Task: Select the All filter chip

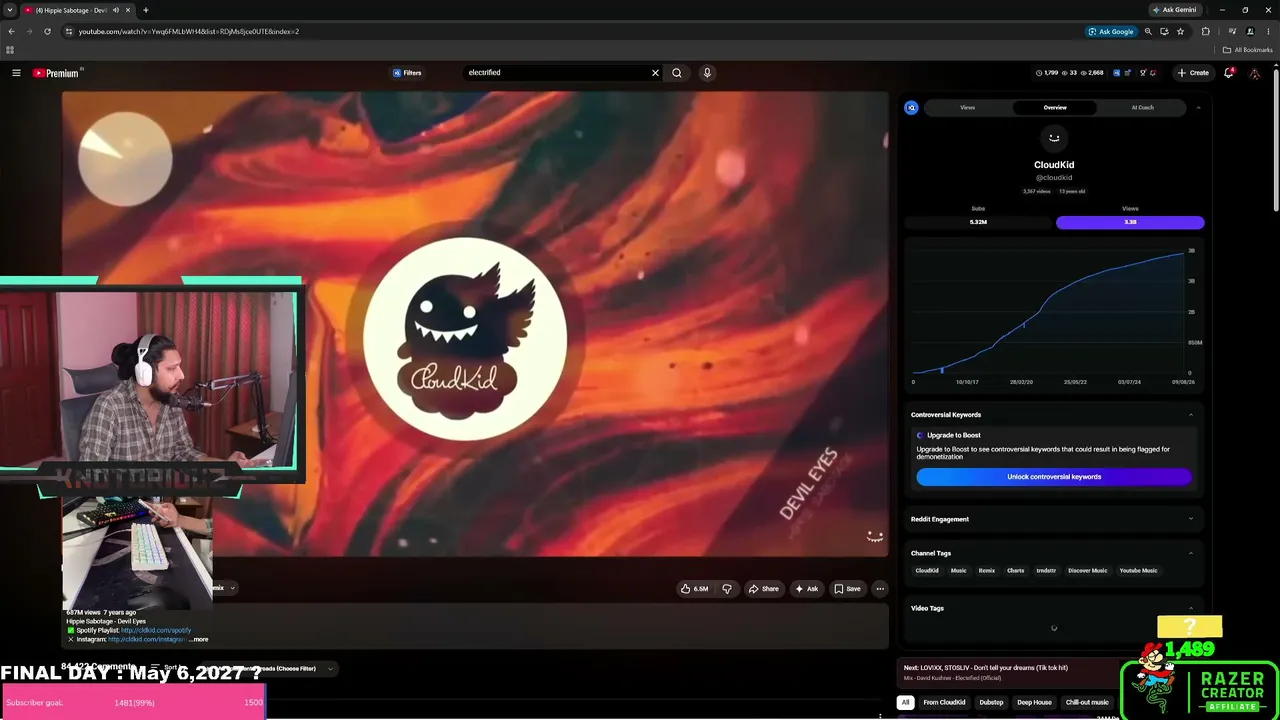Action: coord(905,702)
